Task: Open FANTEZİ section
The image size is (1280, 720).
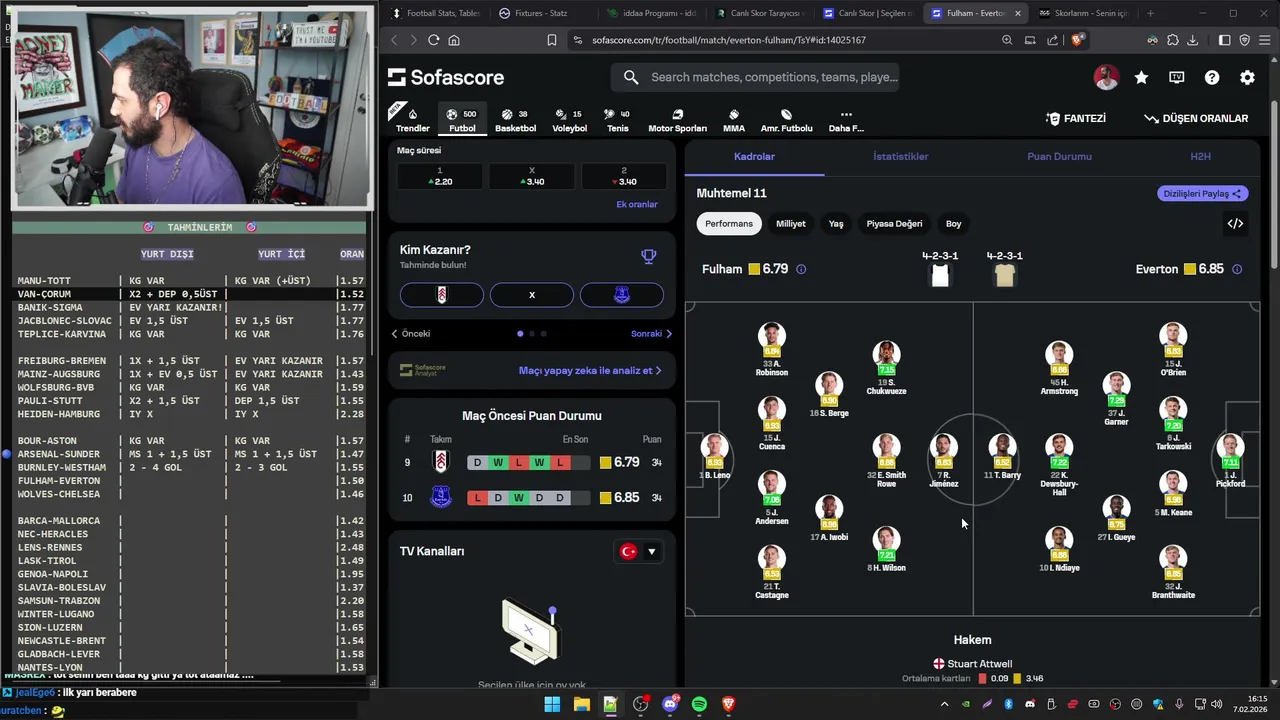Action: [1076, 118]
